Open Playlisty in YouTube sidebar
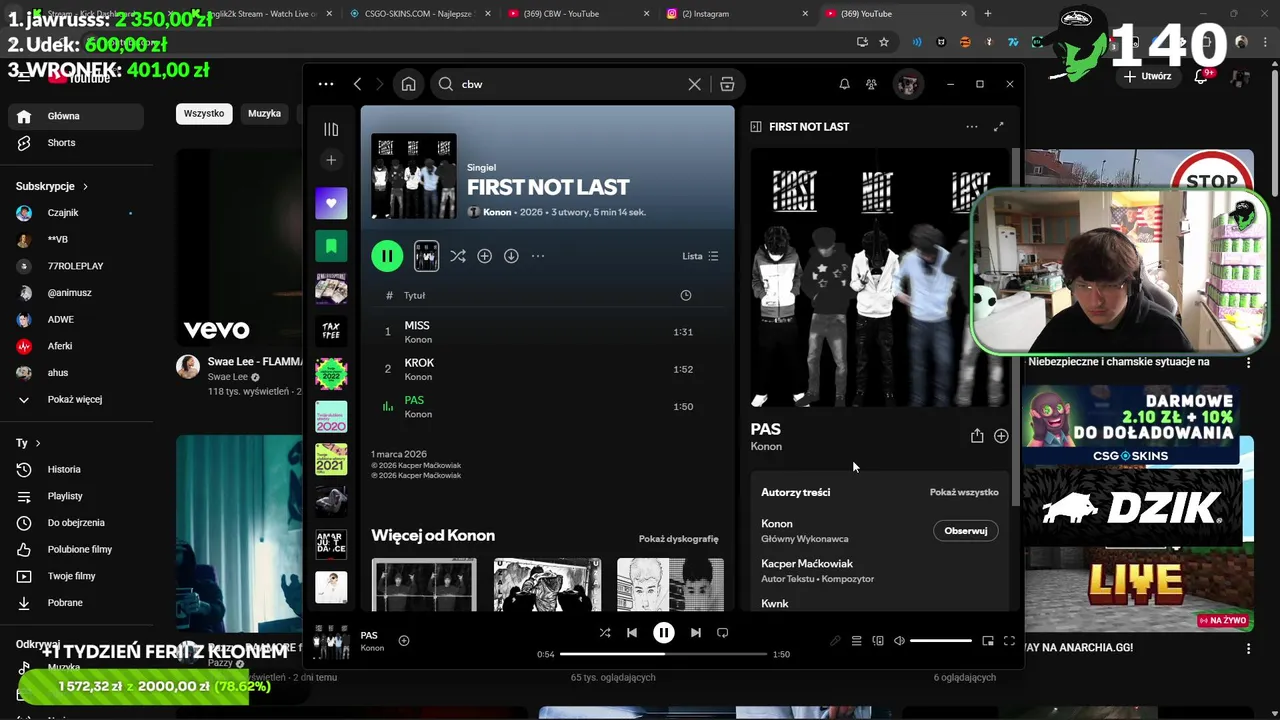 coord(76,496)
